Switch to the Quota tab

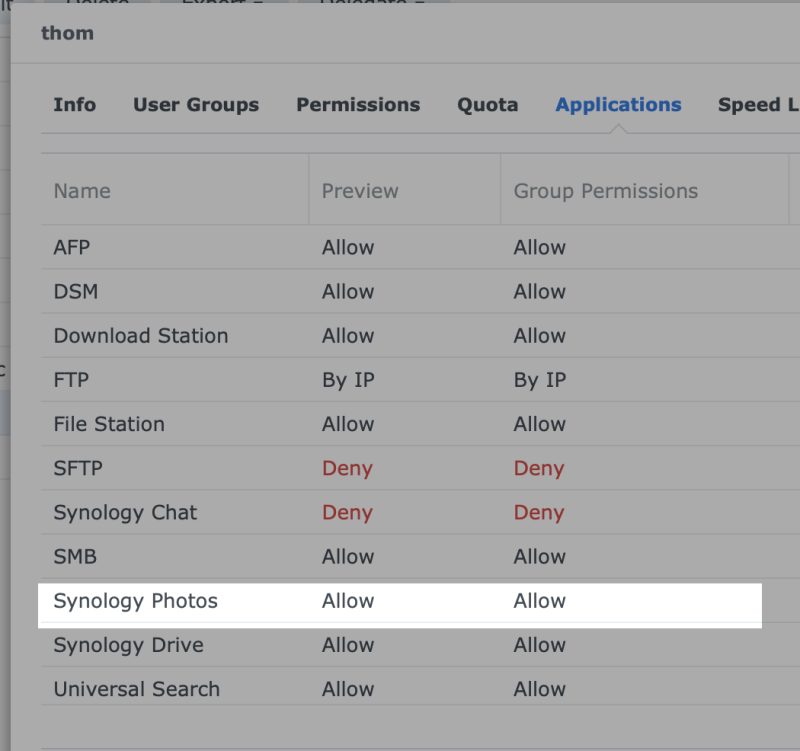[487, 105]
